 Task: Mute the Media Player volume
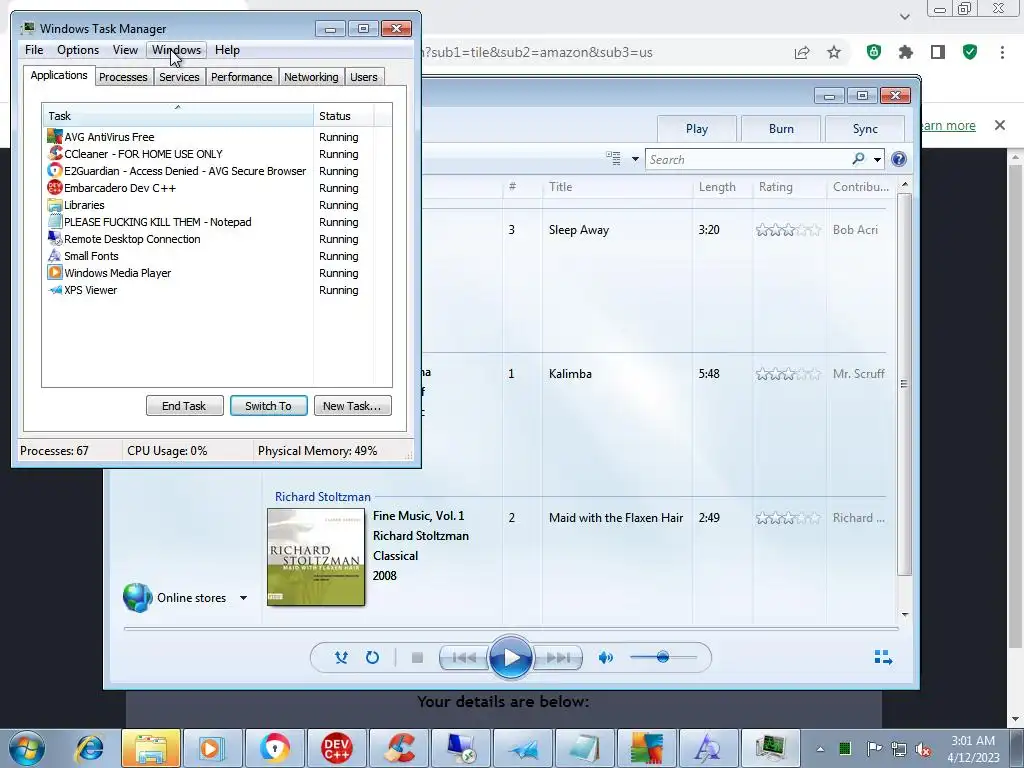(606, 658)
